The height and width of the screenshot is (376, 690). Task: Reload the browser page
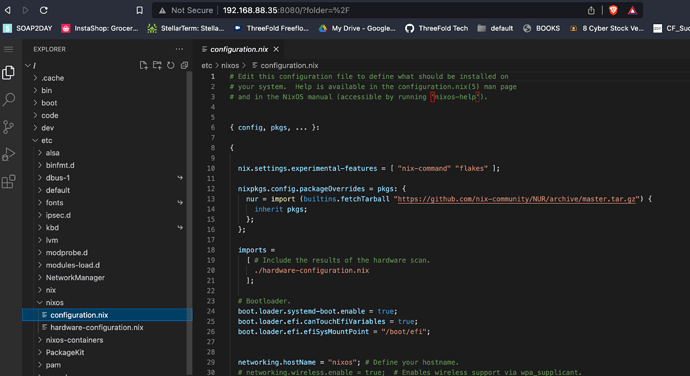pos(44,10)
